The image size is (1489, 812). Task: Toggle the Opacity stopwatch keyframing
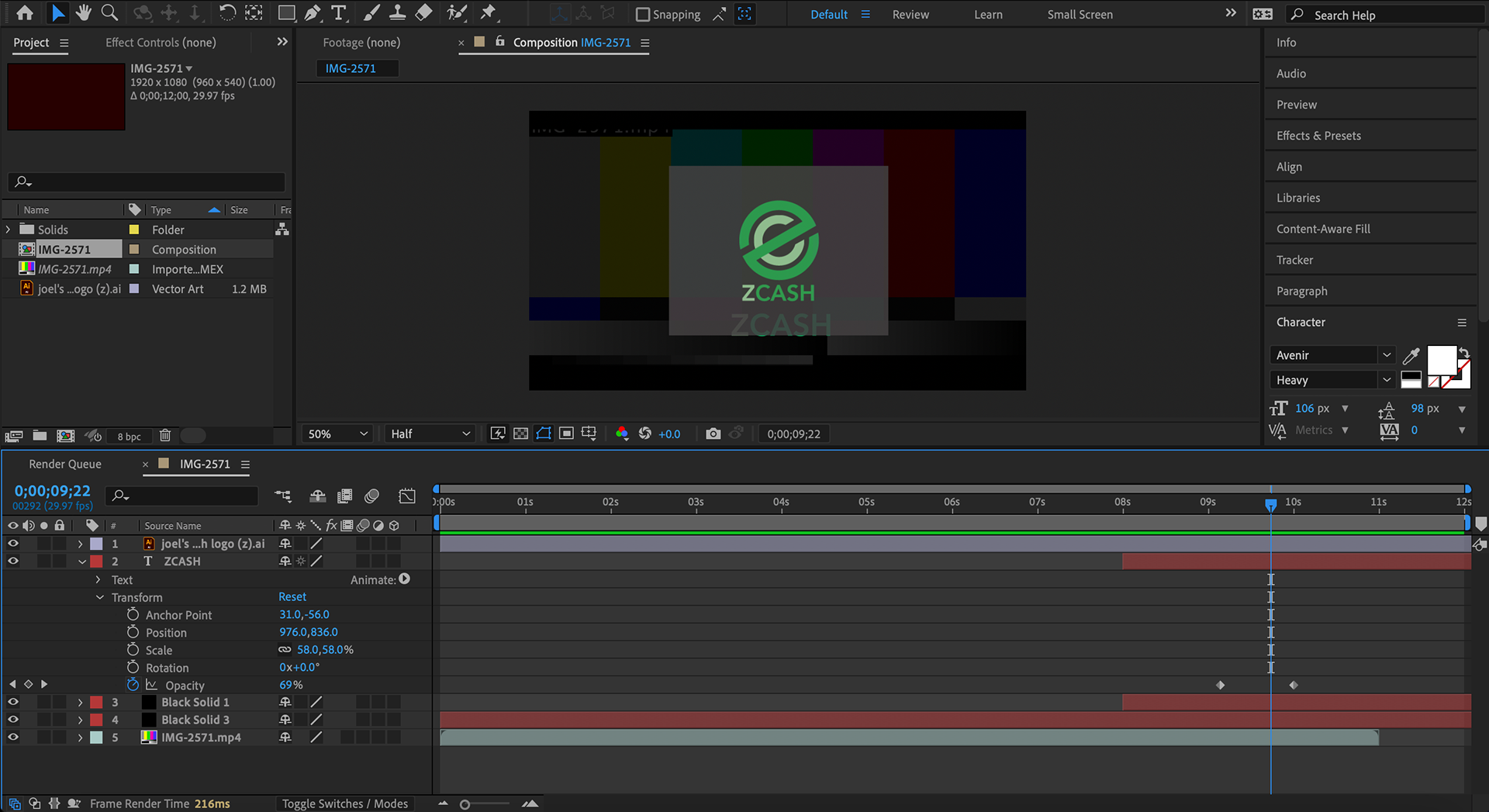(133, 685)
